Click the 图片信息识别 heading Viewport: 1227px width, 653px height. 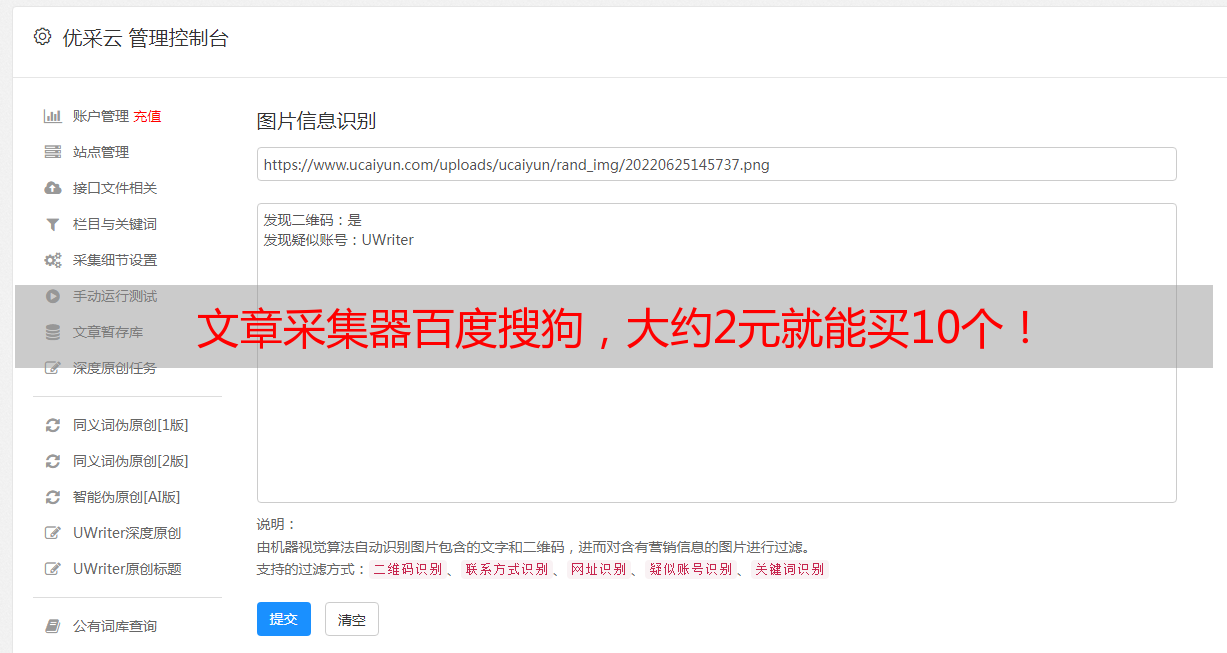click(316, 121)
